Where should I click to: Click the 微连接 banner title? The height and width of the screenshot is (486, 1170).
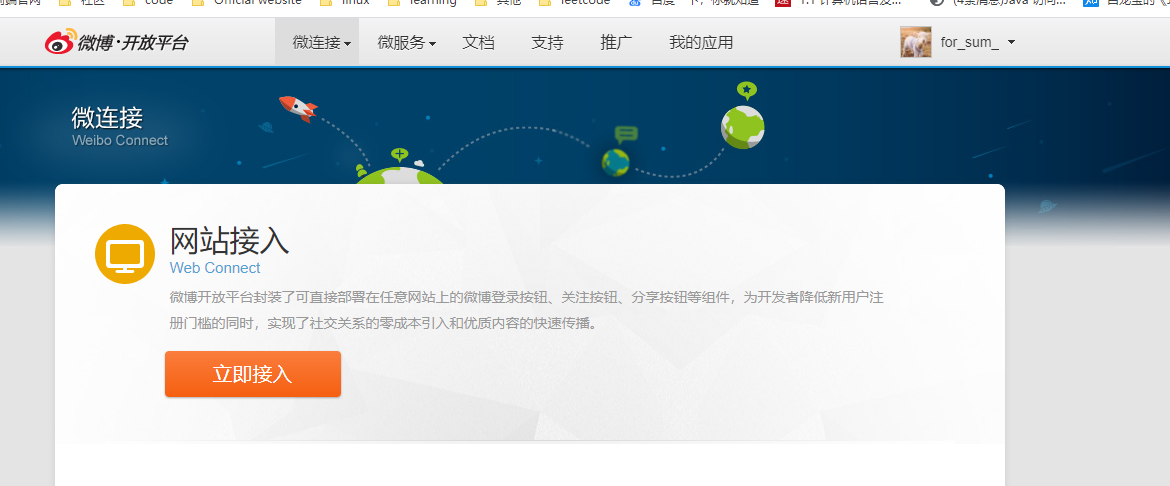[107, 117]
